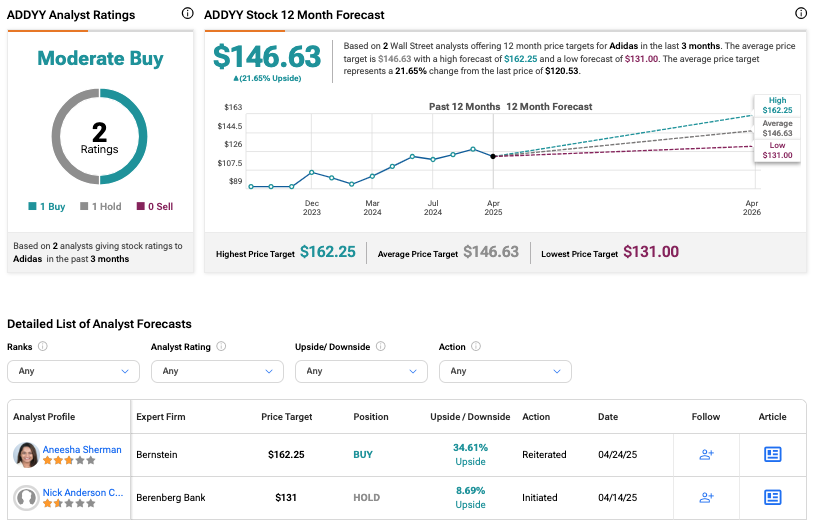Click Highest Price Target $162.25 summary
819x531 pixels.
tap(286, 252)
